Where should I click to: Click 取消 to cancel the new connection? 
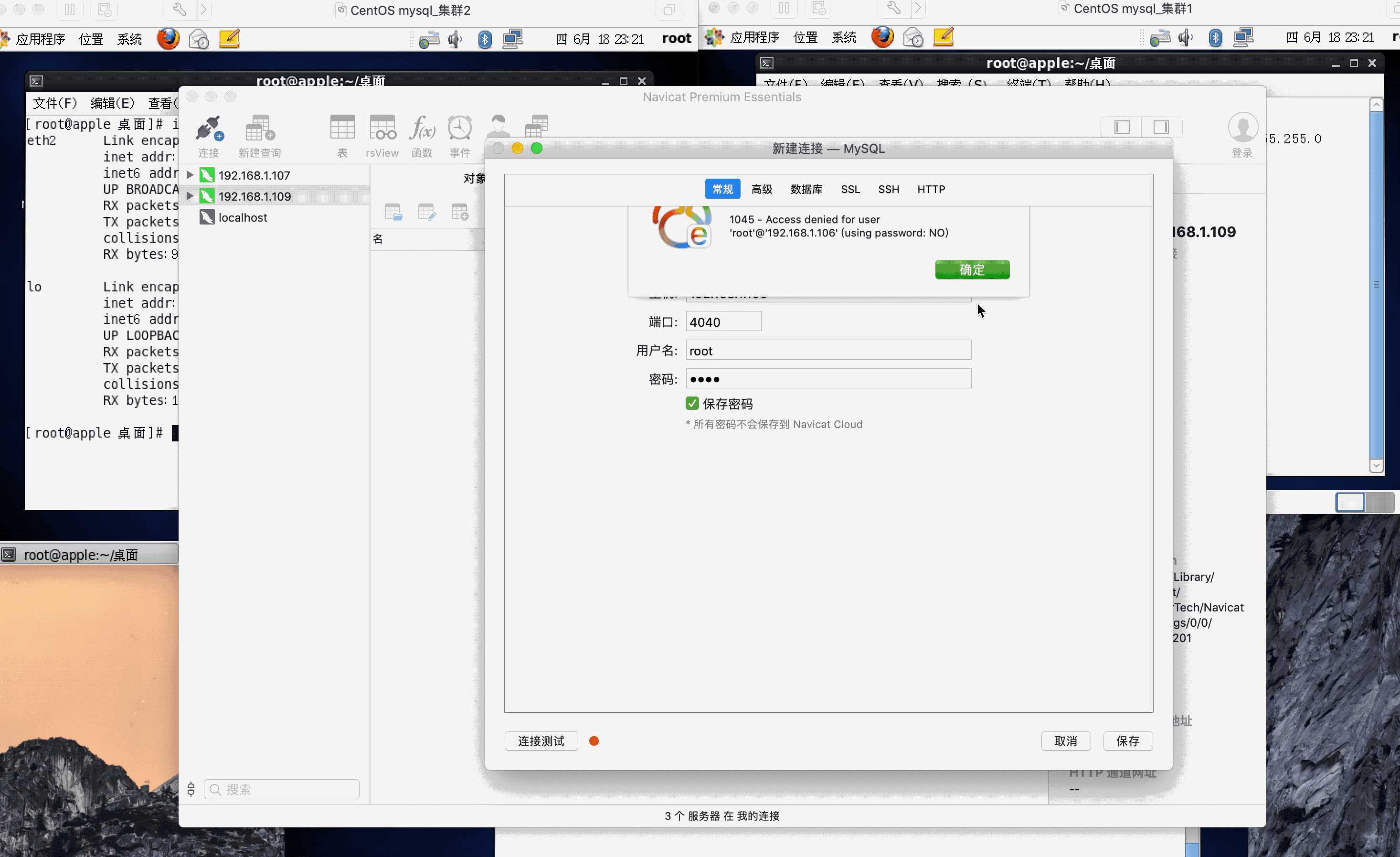point(1065,740)
